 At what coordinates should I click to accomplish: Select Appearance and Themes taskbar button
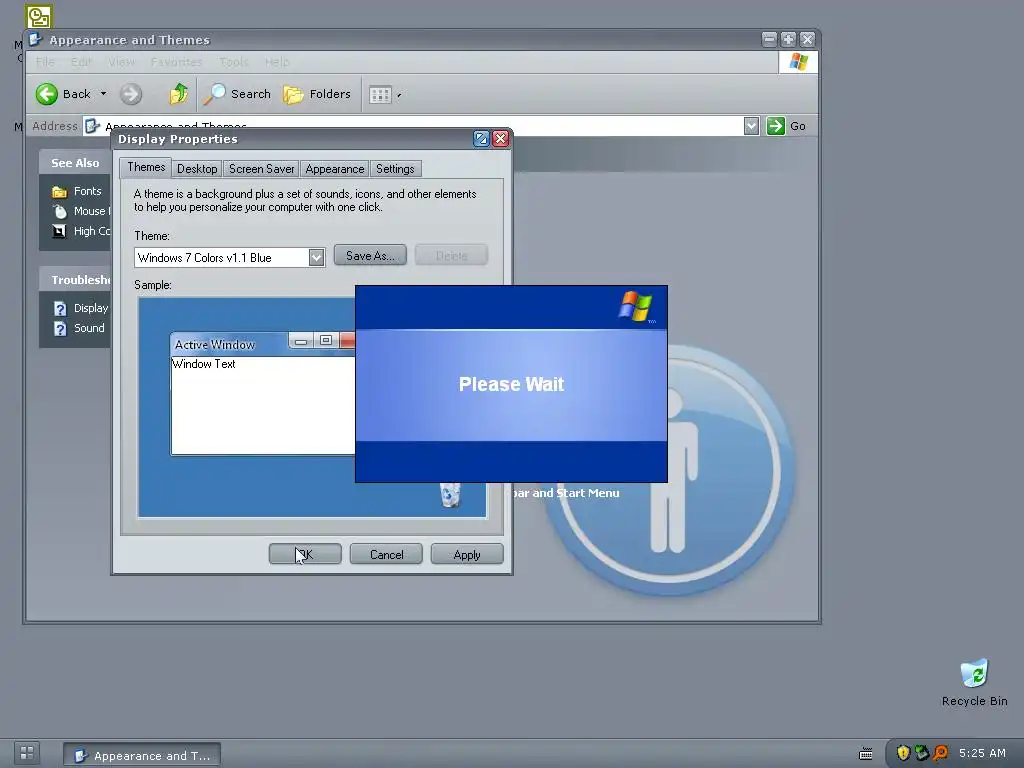pyautogui.click(x=142, y=755)
